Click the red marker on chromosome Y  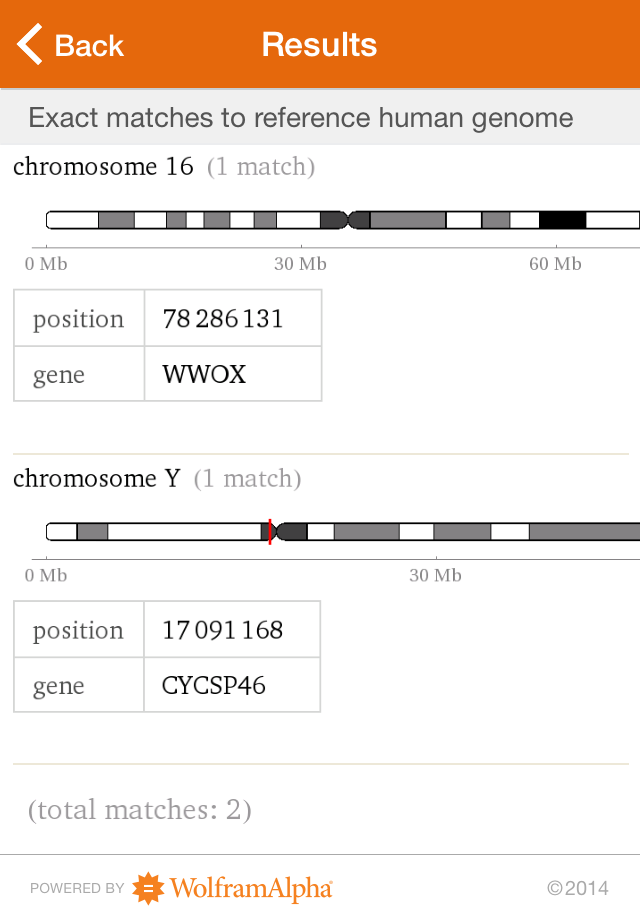[x=270, y=531]
